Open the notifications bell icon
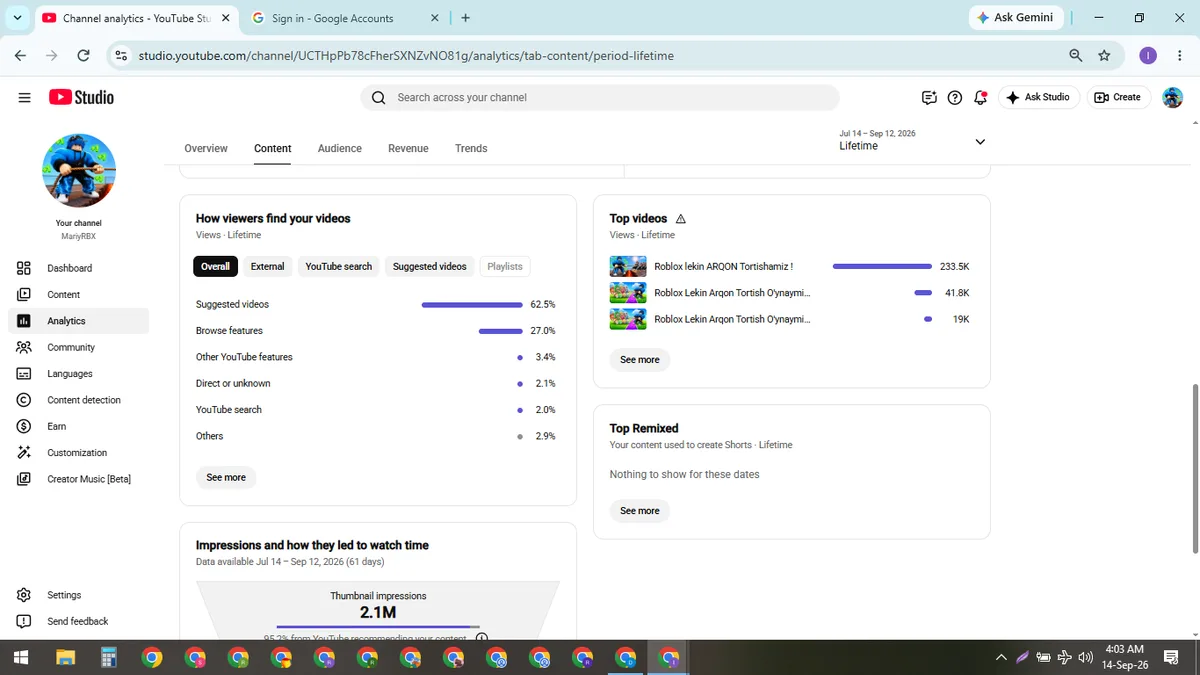Image resolution: width=1200 pixels, height=675 pixels. click(980, 97)
